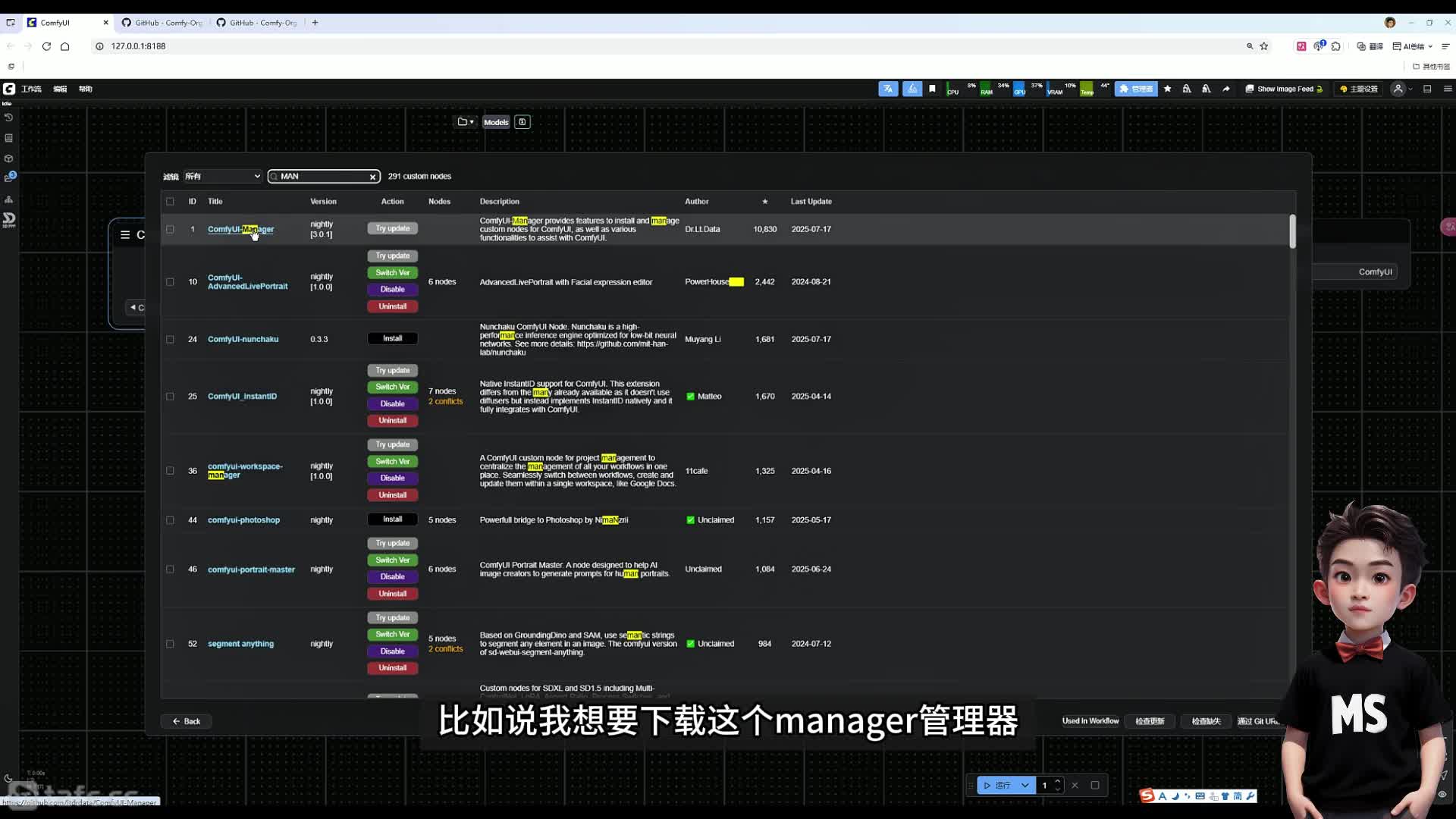Click Install for comfyui-photoshop
Screen dimensions: 1456x819
[393, 519]
